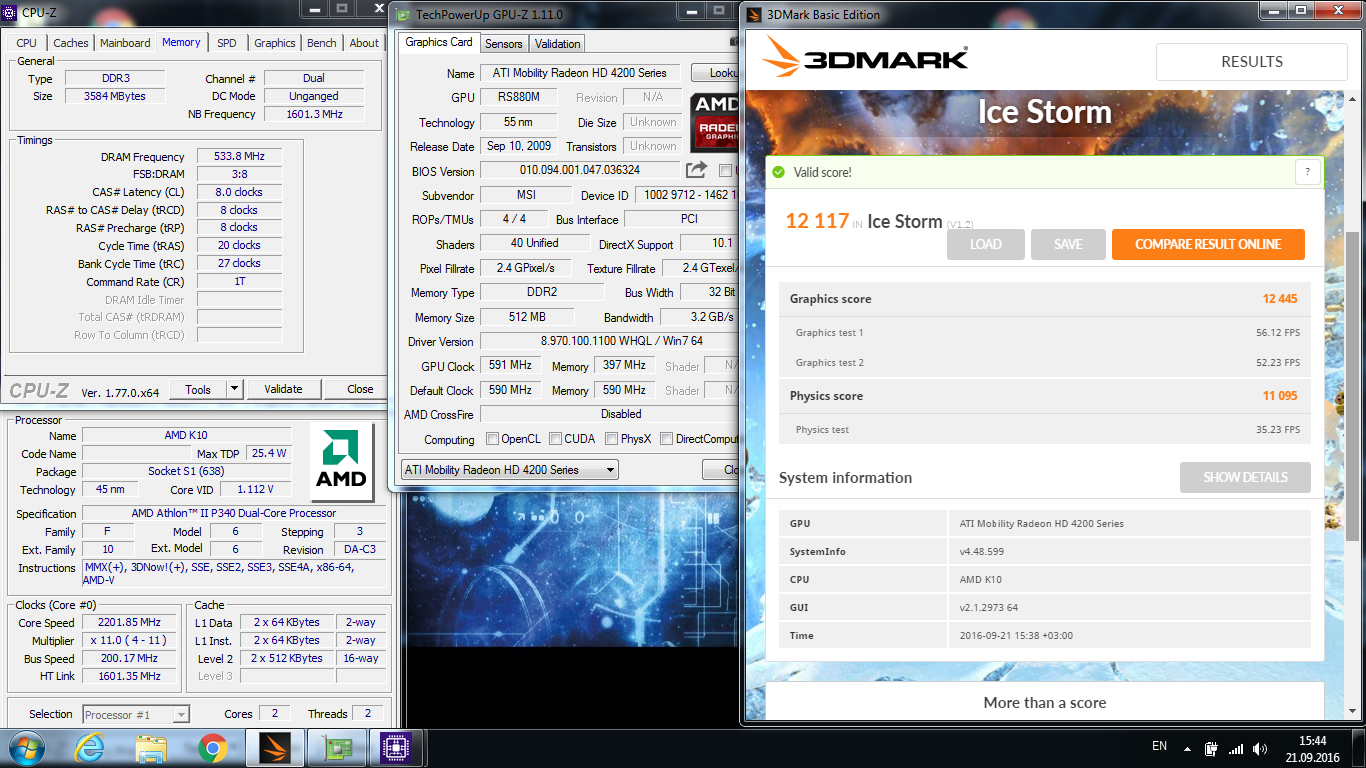Open the About tab in CPU-Z

tap(364, 43)
